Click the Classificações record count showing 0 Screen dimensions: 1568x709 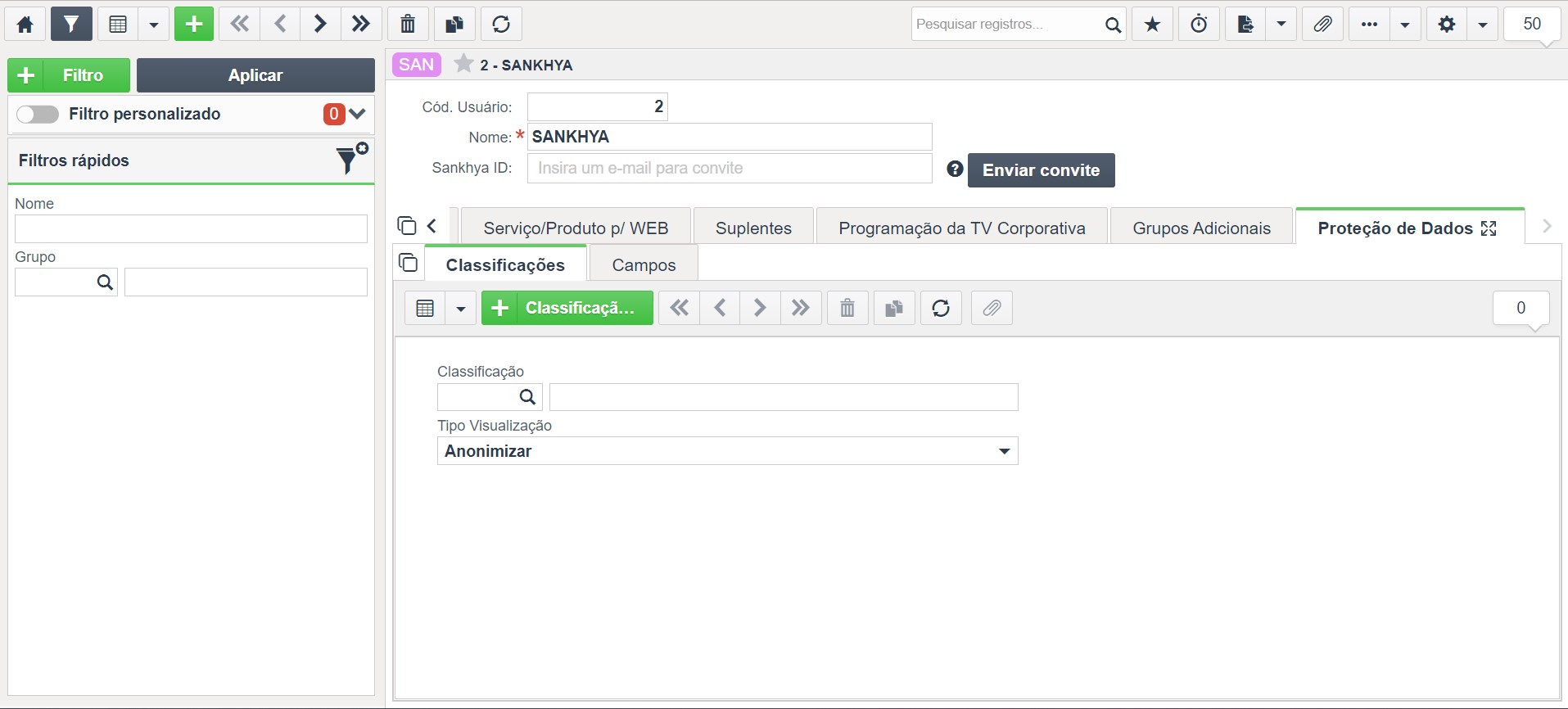click(x=1521, y=308)
